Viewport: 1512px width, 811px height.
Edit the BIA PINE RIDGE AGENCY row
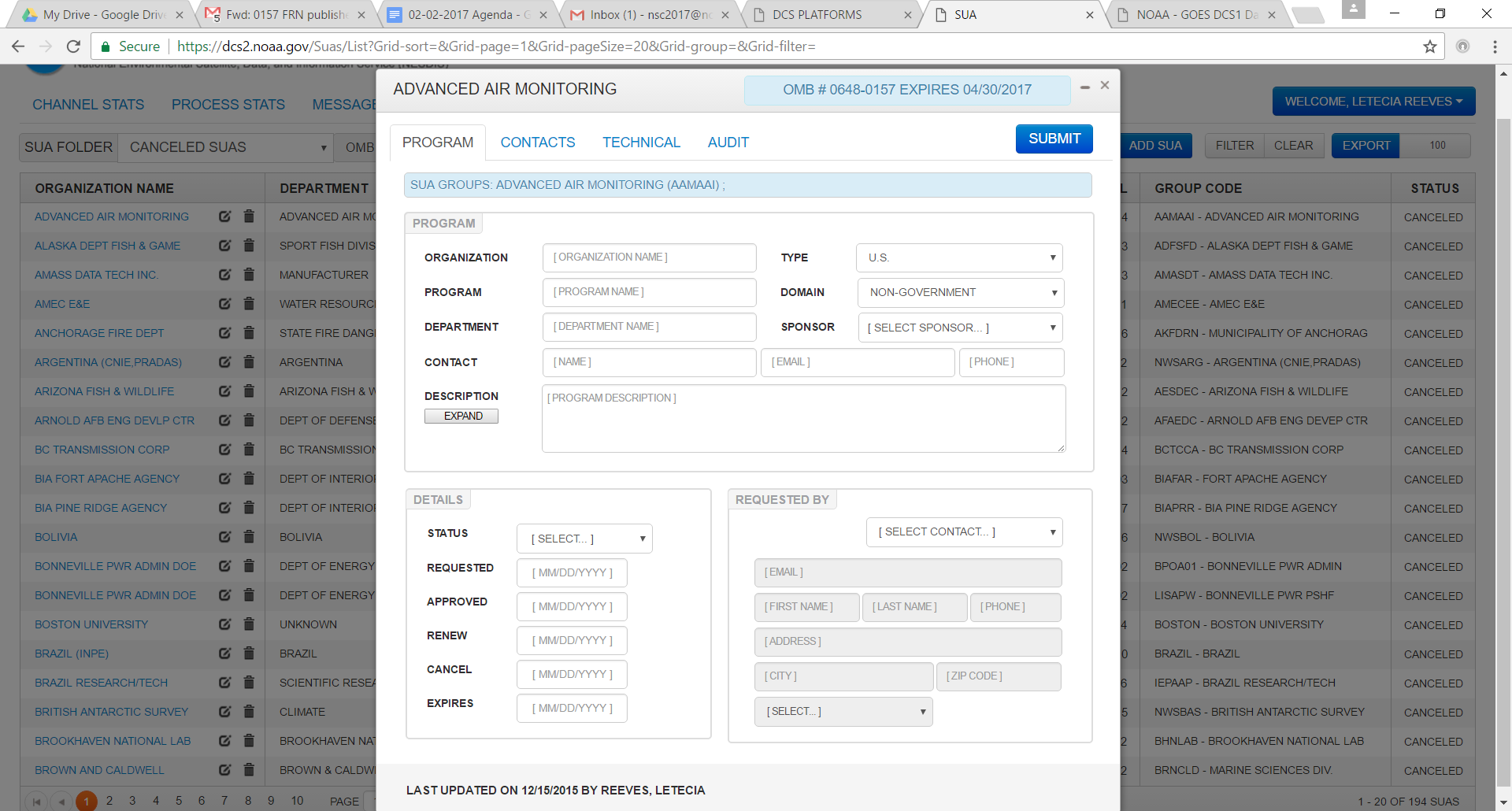(225, 508)
